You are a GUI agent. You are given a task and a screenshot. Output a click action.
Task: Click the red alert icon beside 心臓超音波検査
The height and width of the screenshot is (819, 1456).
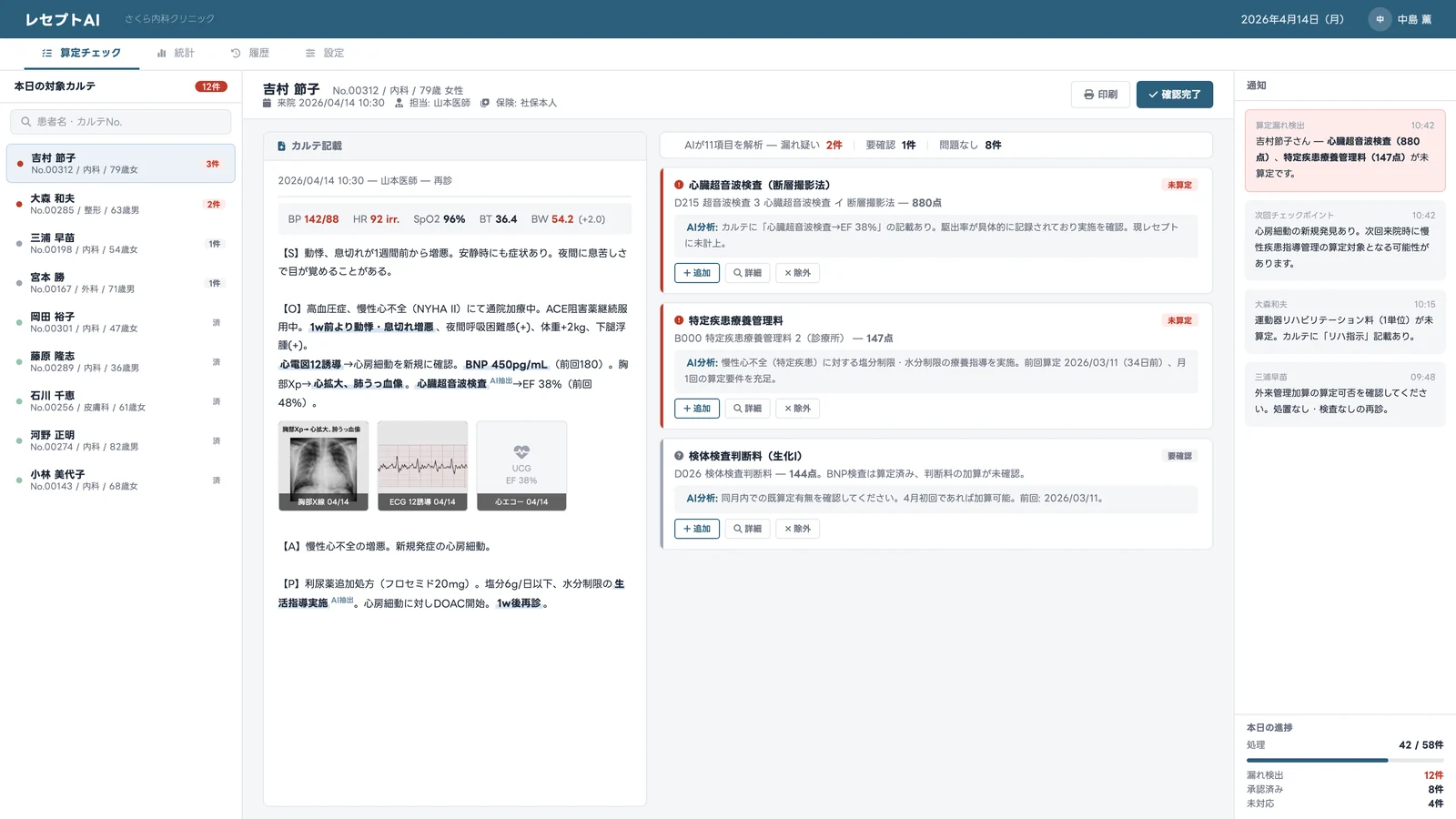(x=679, y=185)
